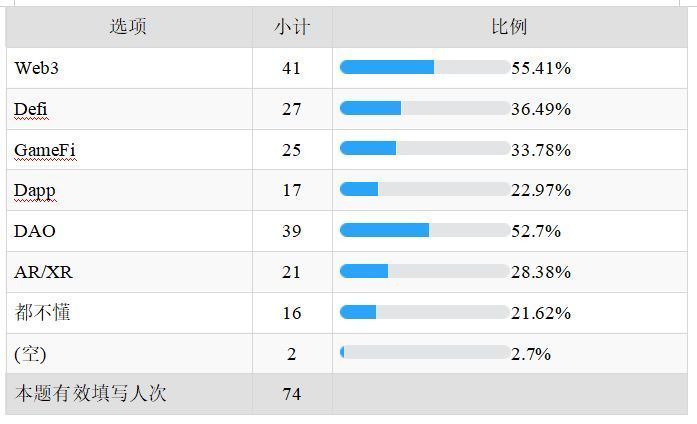Click the DAO 52.7% progress bar
Image resolution: width=697 pixels, height=424 pixels.
coord(424,231)
